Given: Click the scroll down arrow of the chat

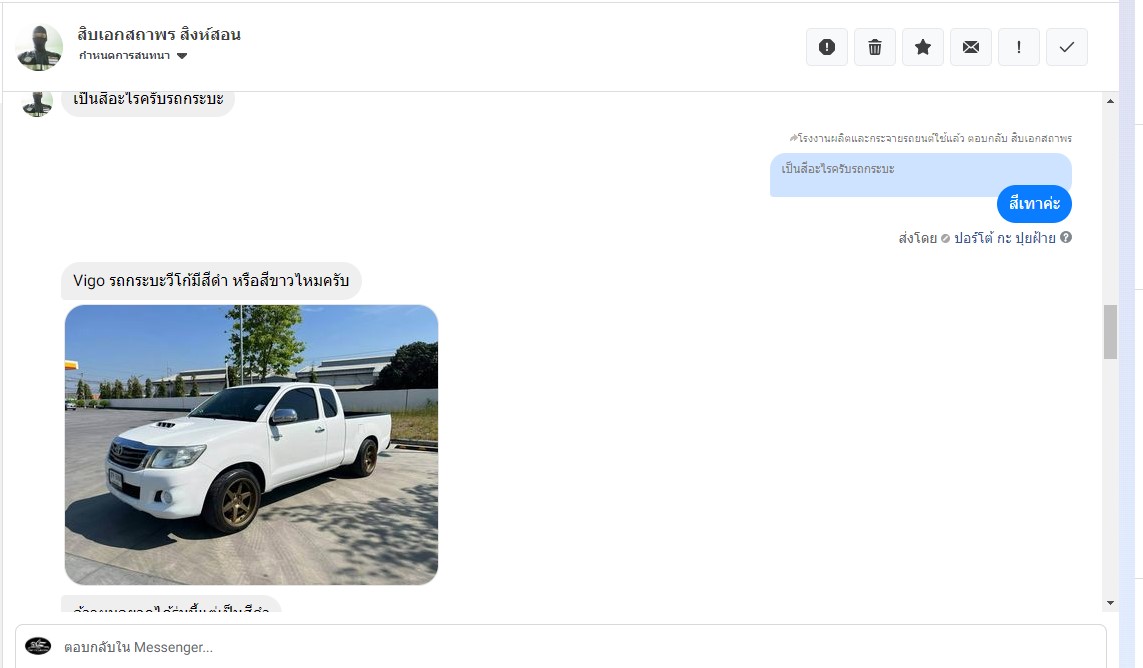Looking at the screenshot, I should coord(1110,603).
